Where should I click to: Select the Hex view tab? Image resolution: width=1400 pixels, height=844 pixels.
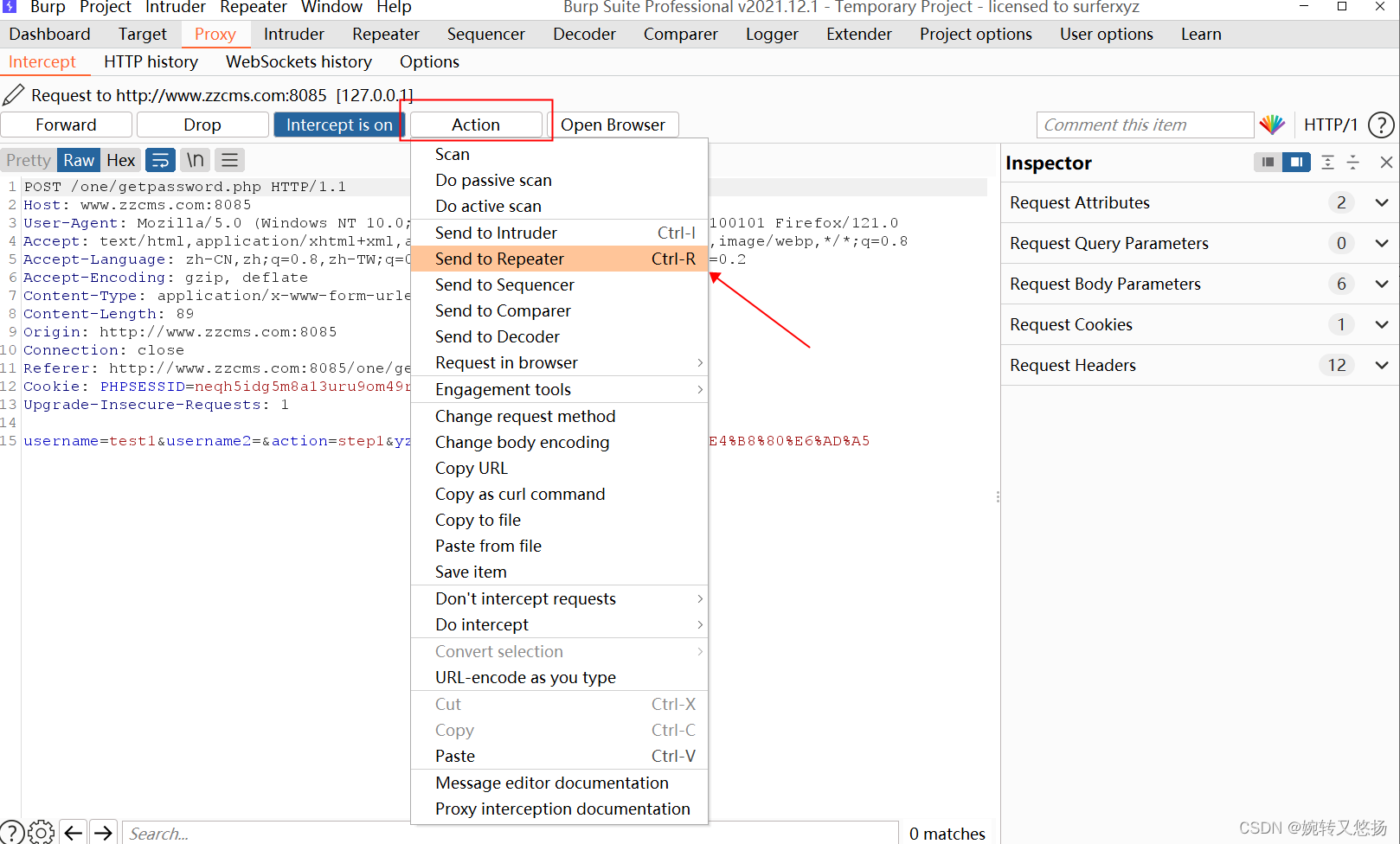[120, 160]
